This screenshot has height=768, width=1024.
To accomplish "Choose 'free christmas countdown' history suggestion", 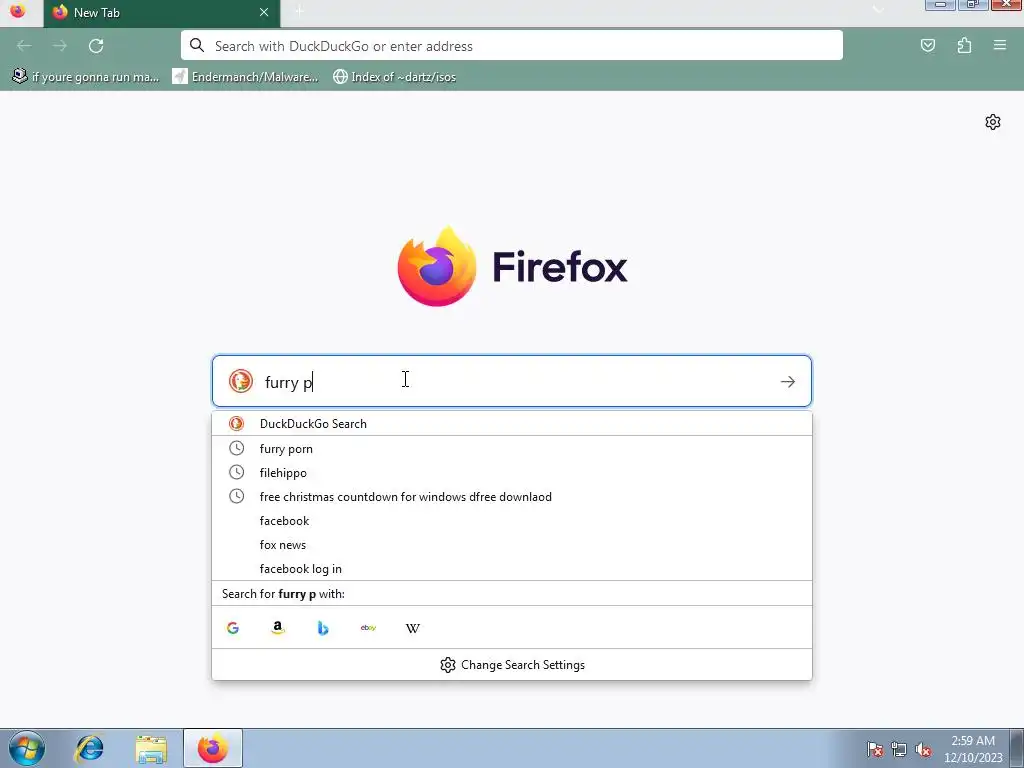I will click(511, 497).
